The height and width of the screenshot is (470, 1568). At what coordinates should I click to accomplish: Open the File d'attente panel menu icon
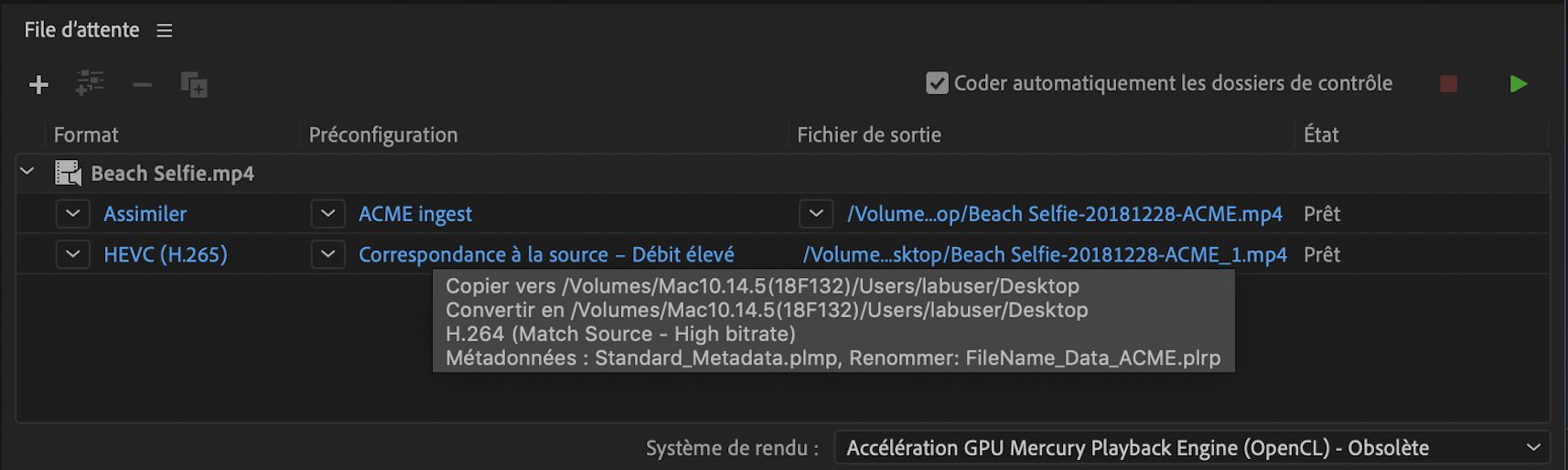point(165,31)
